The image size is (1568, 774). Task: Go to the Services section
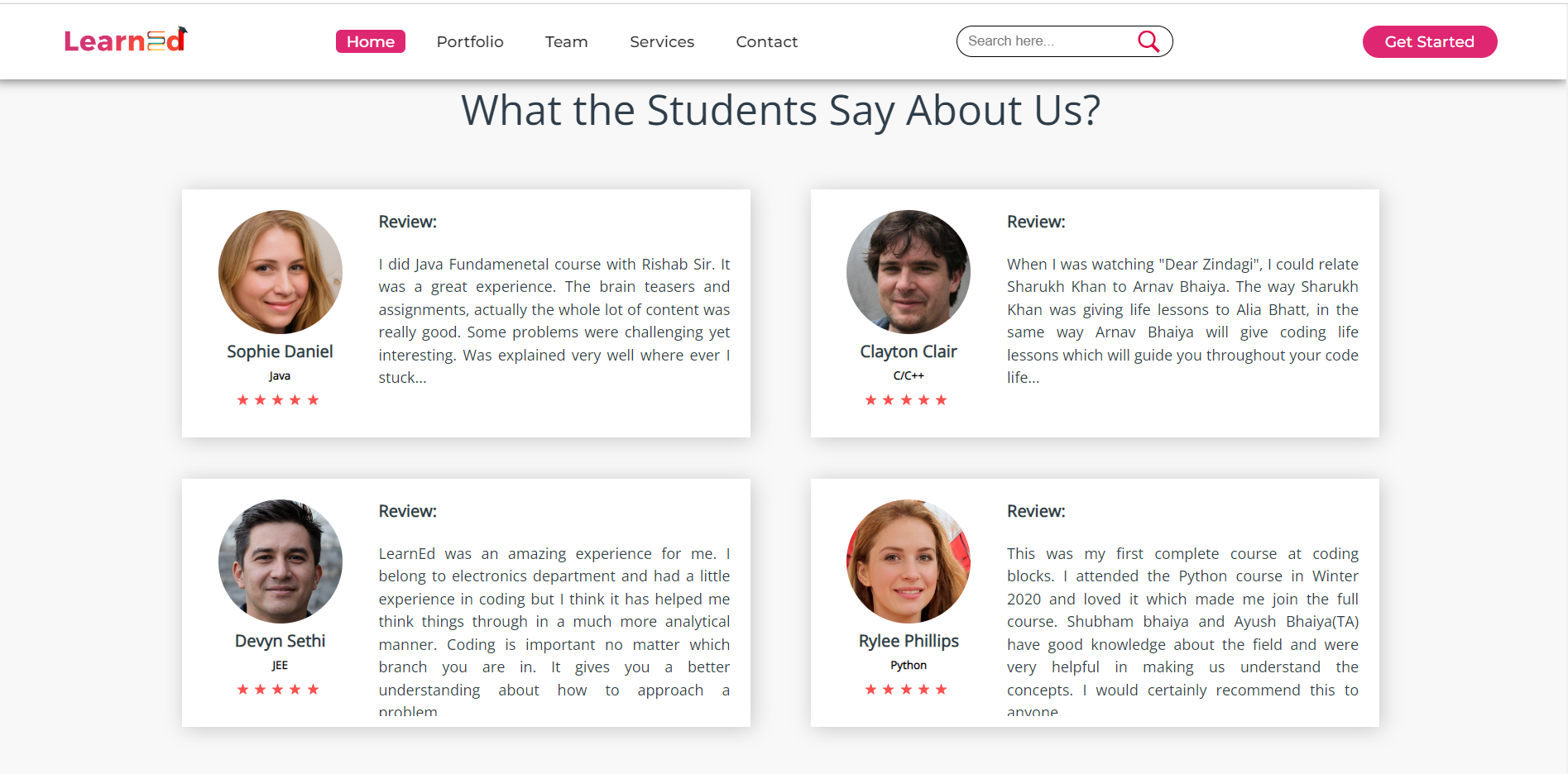coord(661,41)
